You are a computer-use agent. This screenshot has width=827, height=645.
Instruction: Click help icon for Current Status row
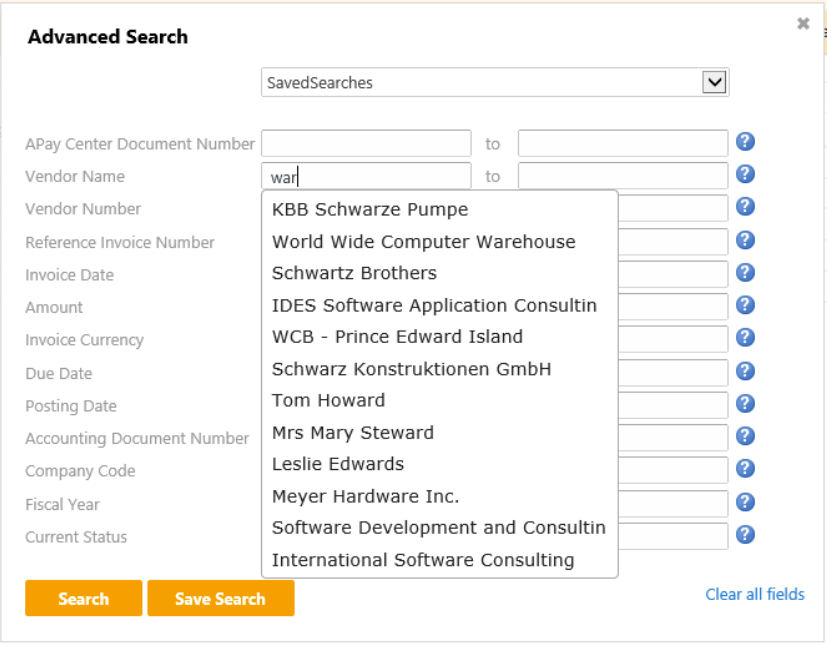pos(745,534)
